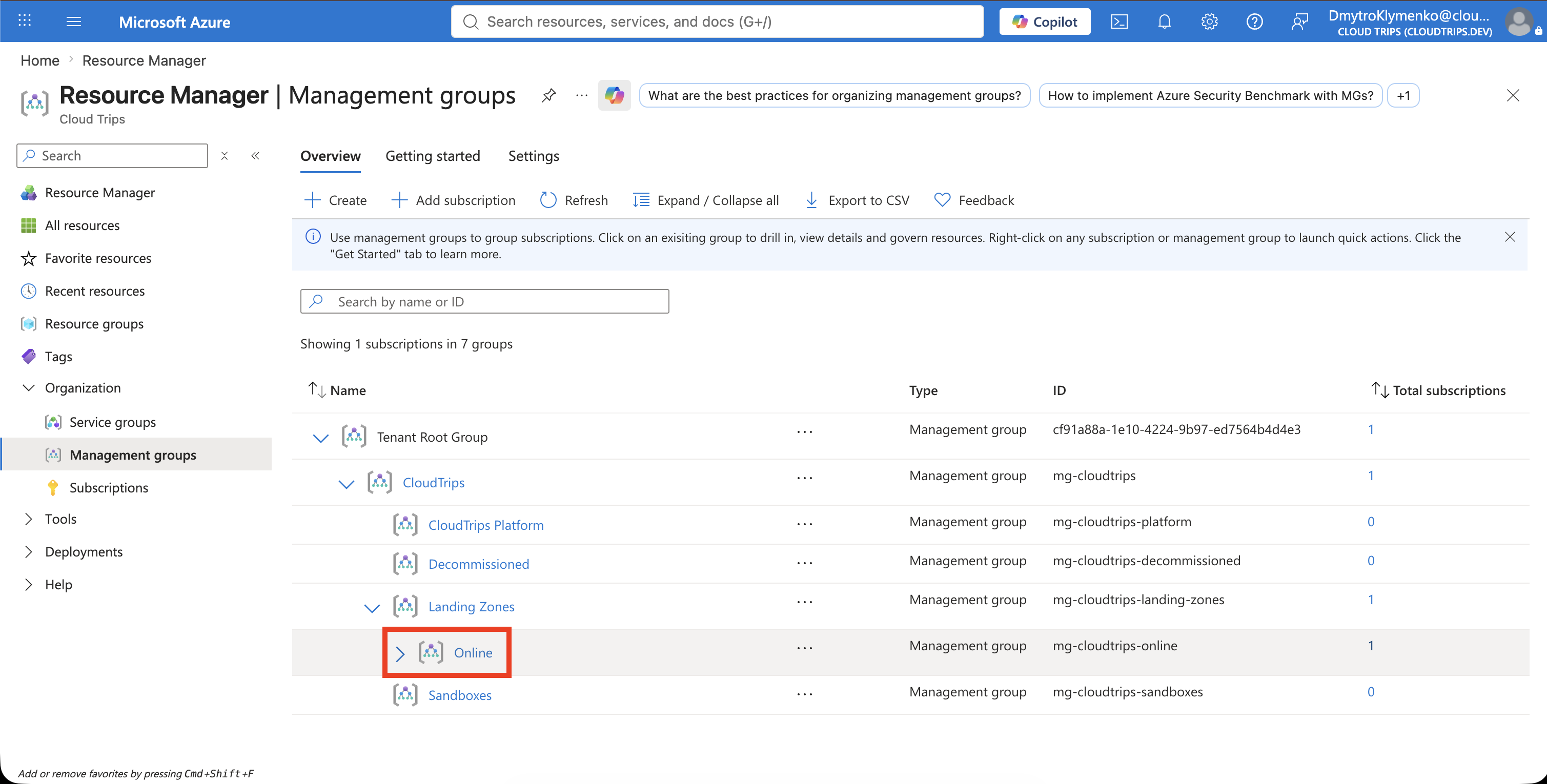
Task: Expand the Tools sidebar section
Action: 28,519
